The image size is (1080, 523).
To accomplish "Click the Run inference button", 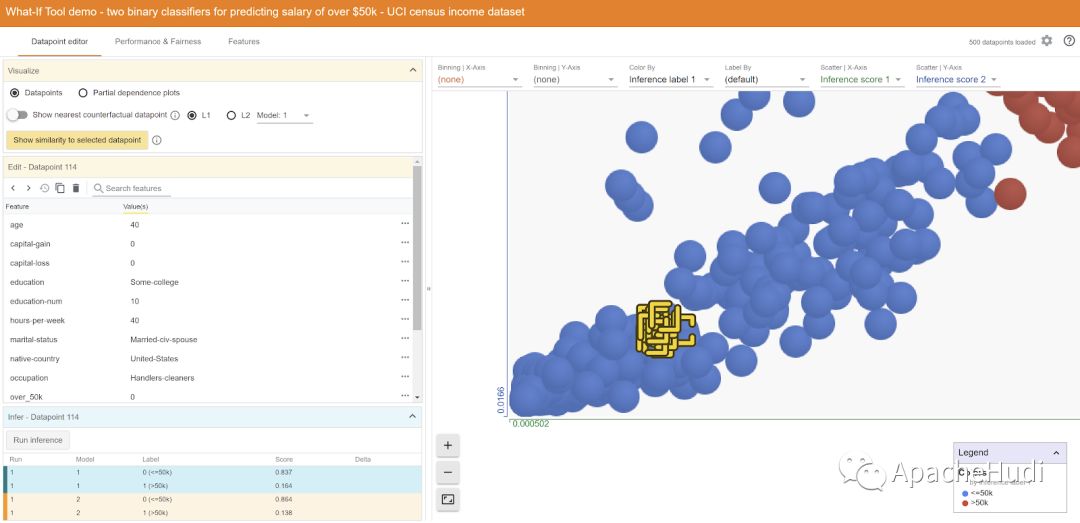I will coord(38,440).
